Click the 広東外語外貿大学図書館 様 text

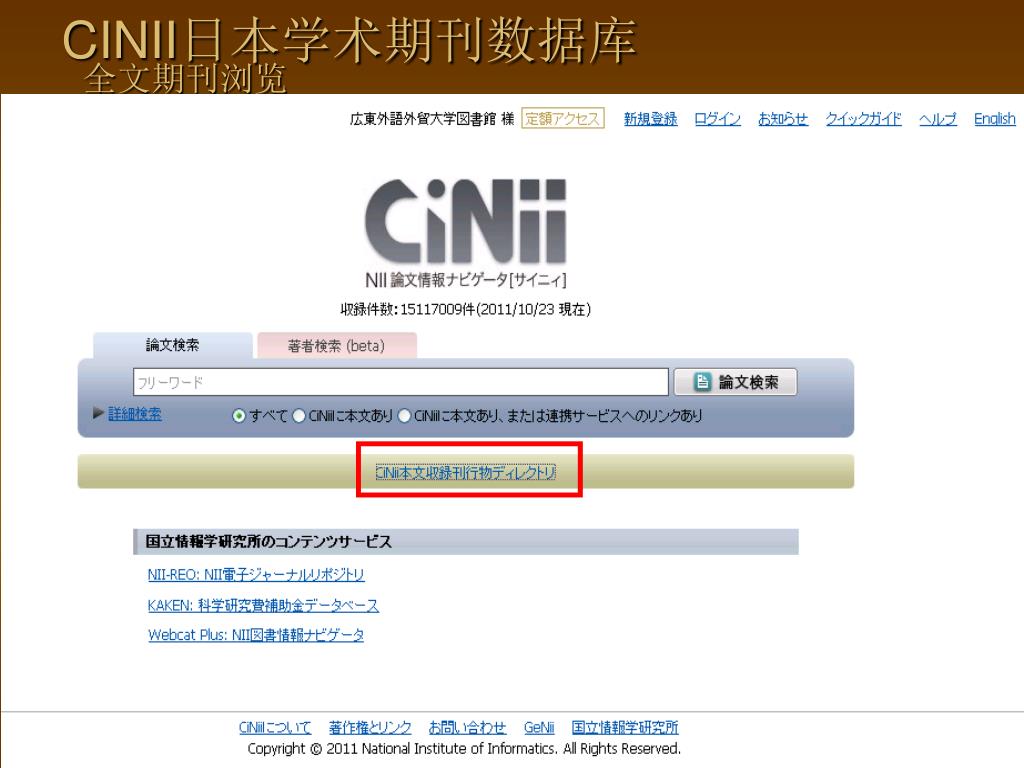(x=432, y=119)
